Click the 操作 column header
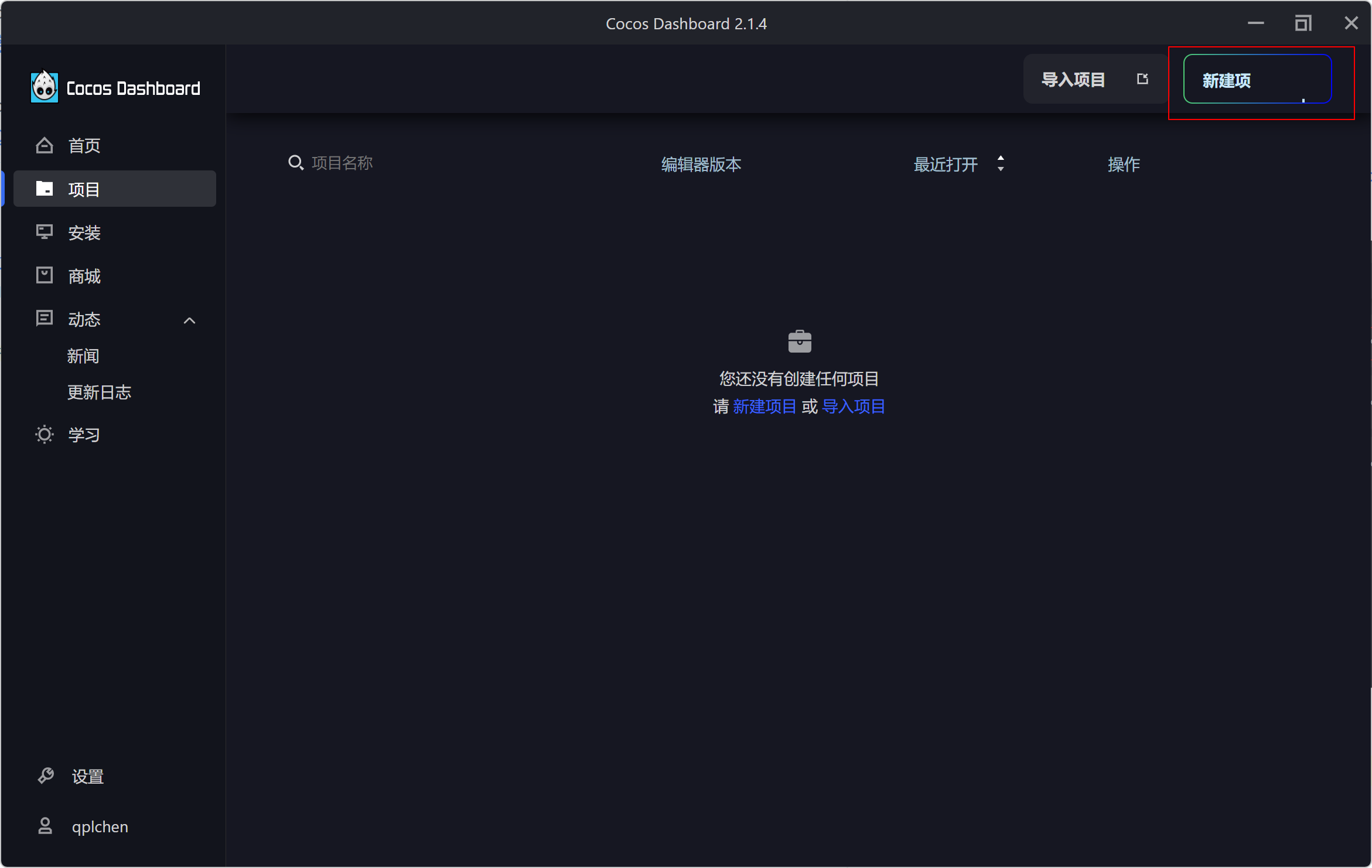Screen dimensions: 1372x868 [x=1124, y=164]
